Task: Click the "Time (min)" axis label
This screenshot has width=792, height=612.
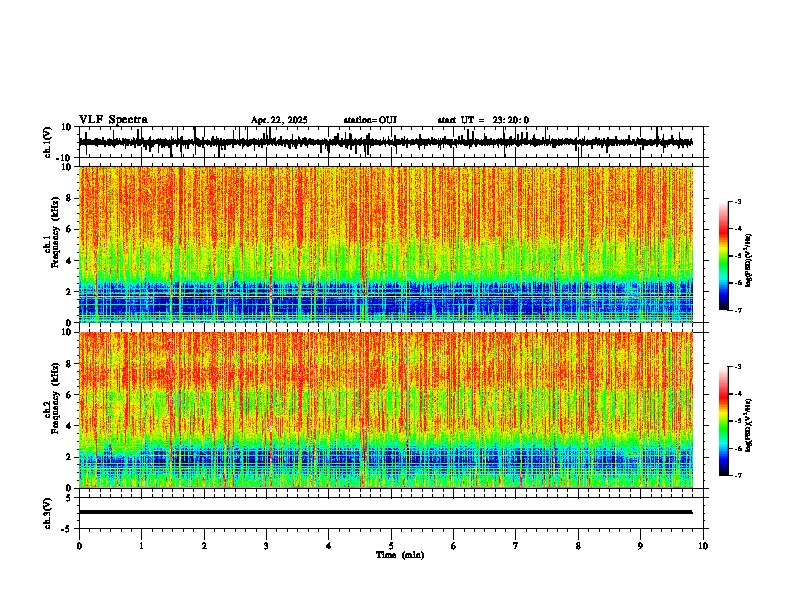Action: point(400,555)
